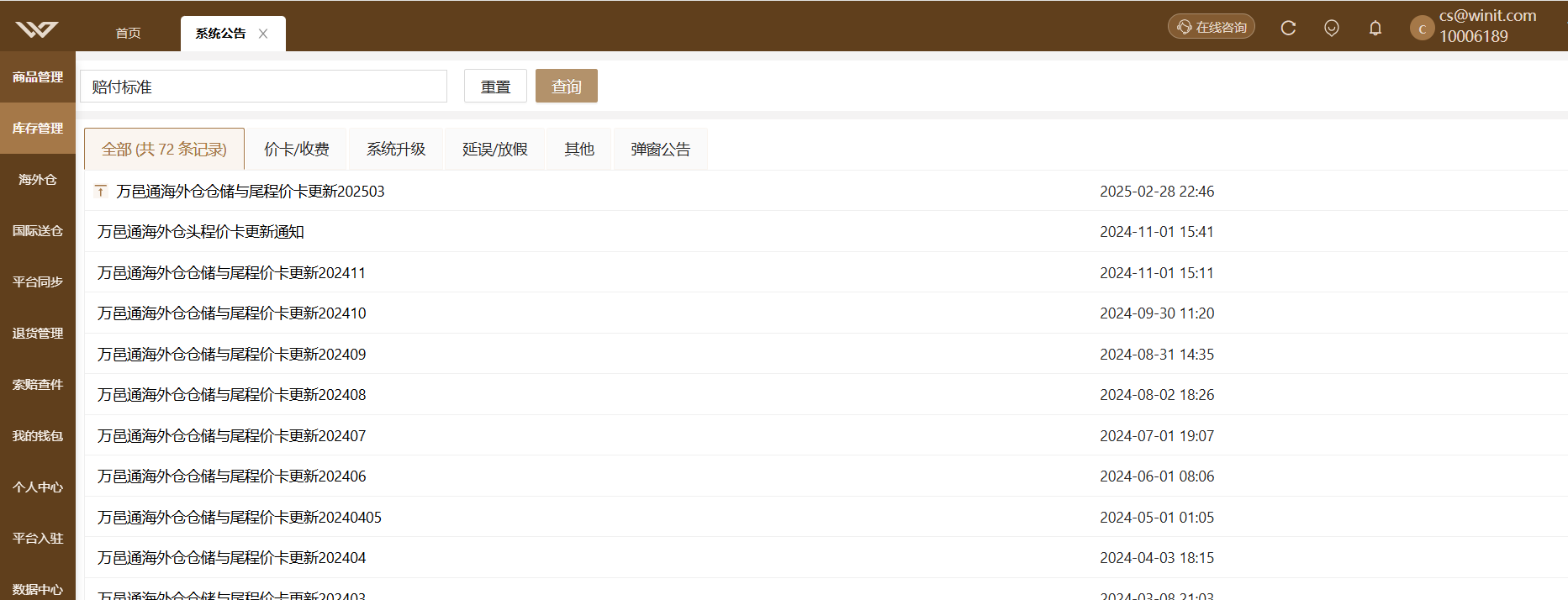Click the pinned icon beside 202503 announcement
The width and height of the screenshot is (1568, 600).
coord(101,192)
